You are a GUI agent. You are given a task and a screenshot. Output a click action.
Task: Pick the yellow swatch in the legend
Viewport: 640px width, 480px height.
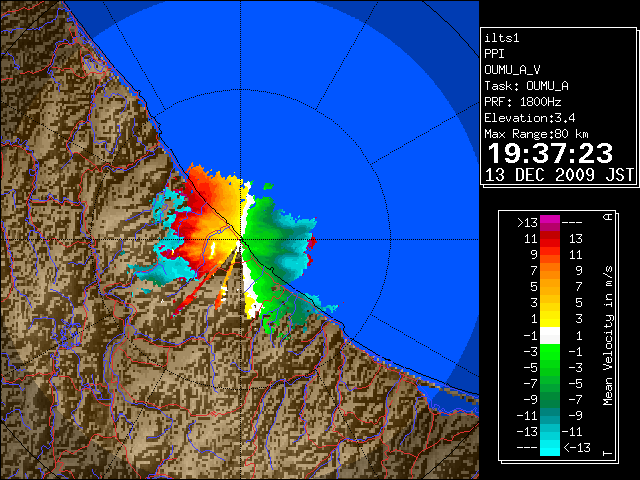click(x=550, y=318)
